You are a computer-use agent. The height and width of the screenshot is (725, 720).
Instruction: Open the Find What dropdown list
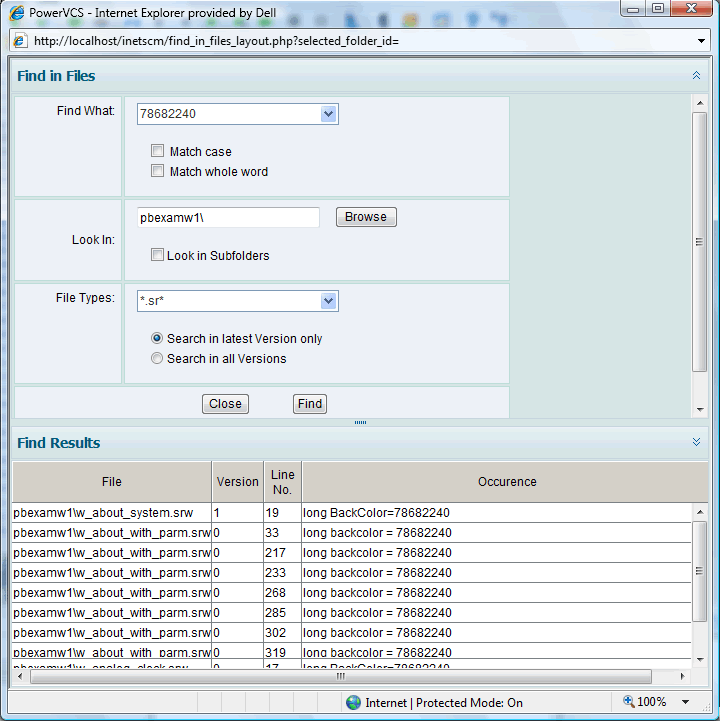tap(328, 114)
